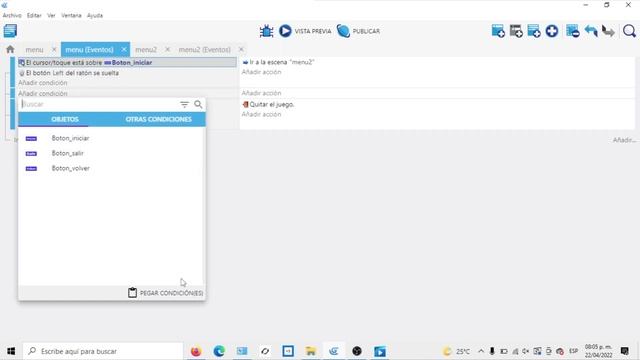Start Vista Previa preview
The image size is (640, 360).
click(x=305, y=31)
